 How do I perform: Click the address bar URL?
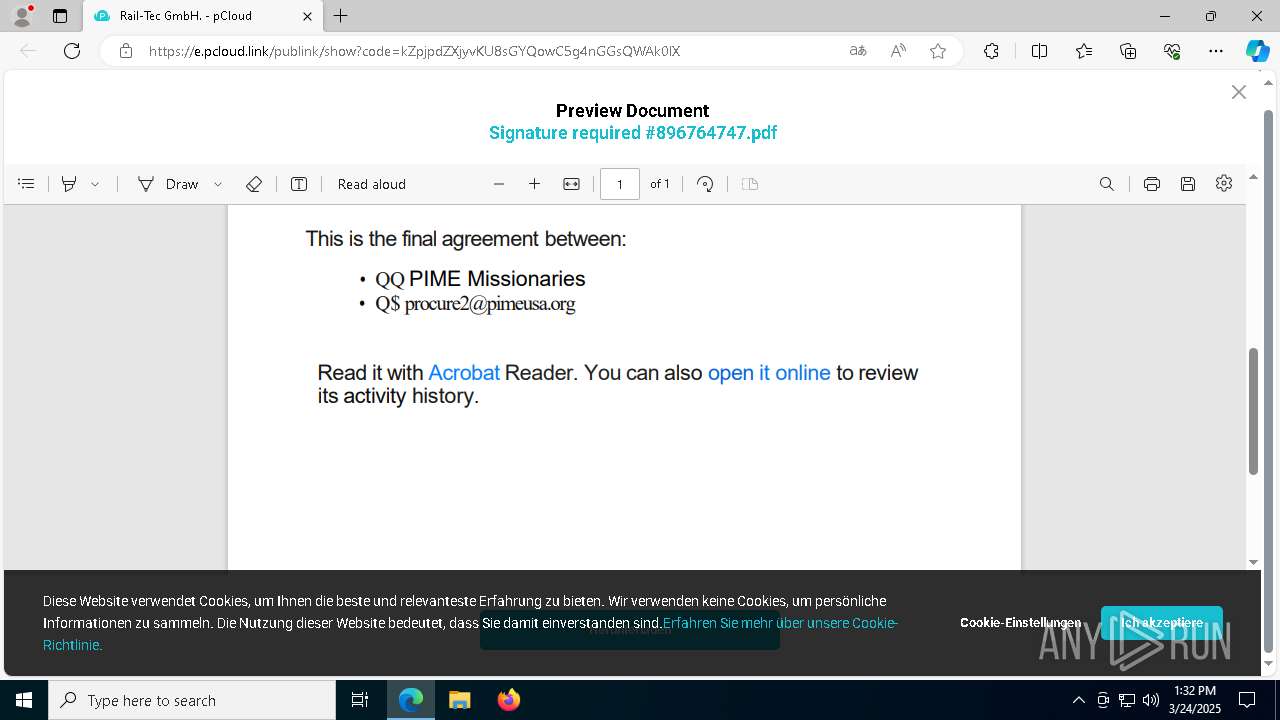click(x=414, y=51)
